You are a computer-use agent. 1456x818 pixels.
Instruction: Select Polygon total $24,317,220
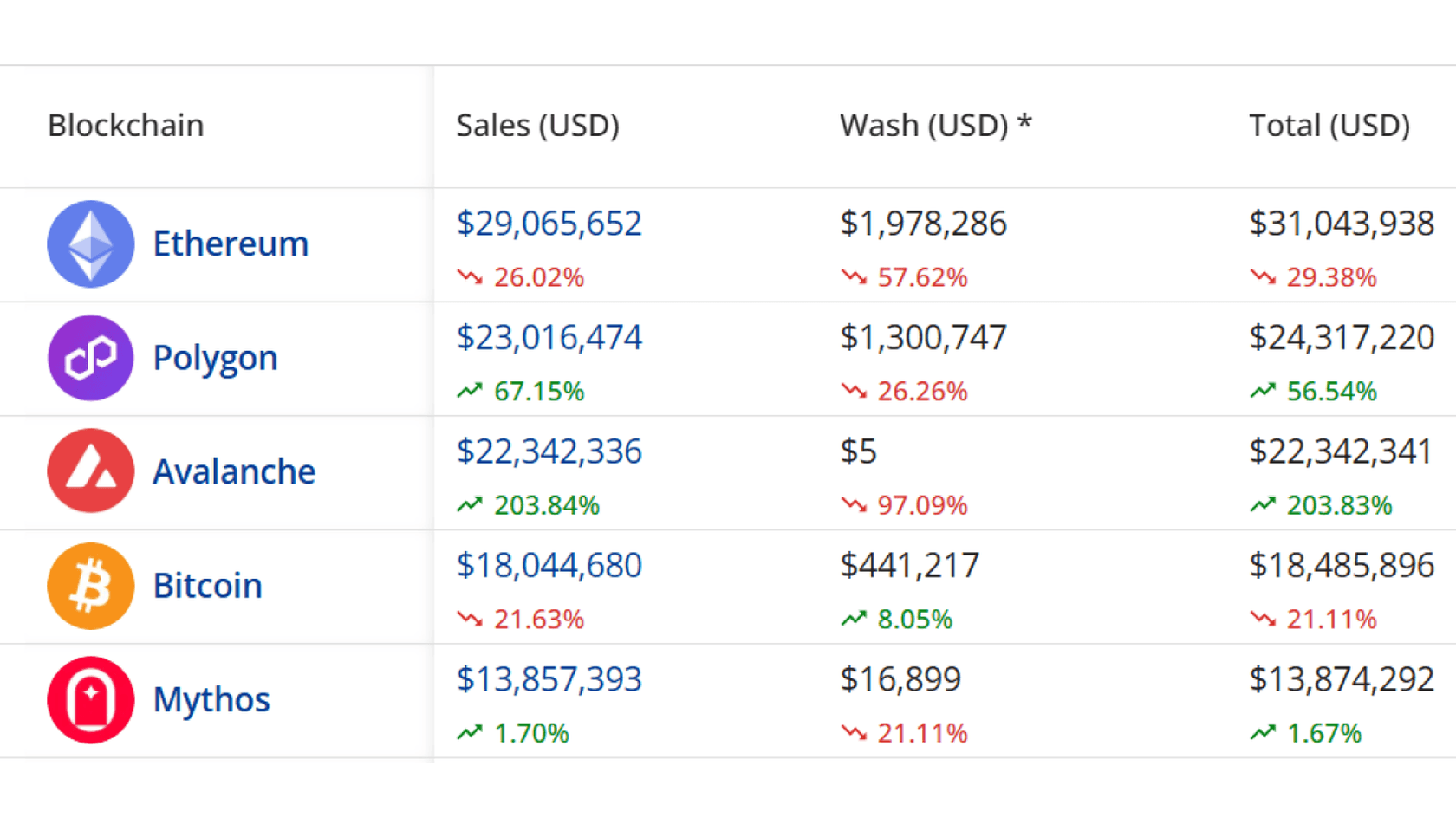1342,337
